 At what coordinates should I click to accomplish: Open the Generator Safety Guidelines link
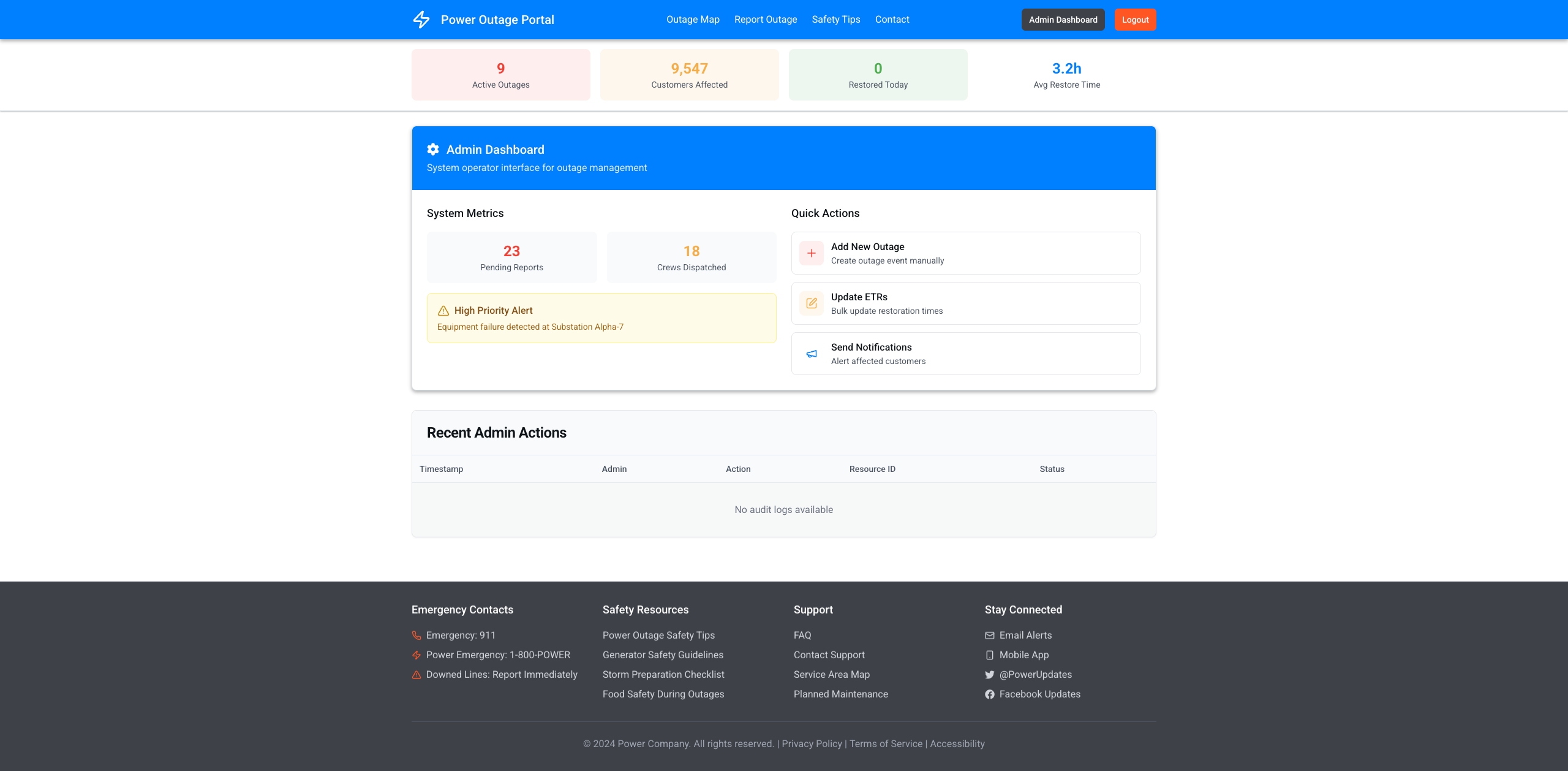(663, 655)
